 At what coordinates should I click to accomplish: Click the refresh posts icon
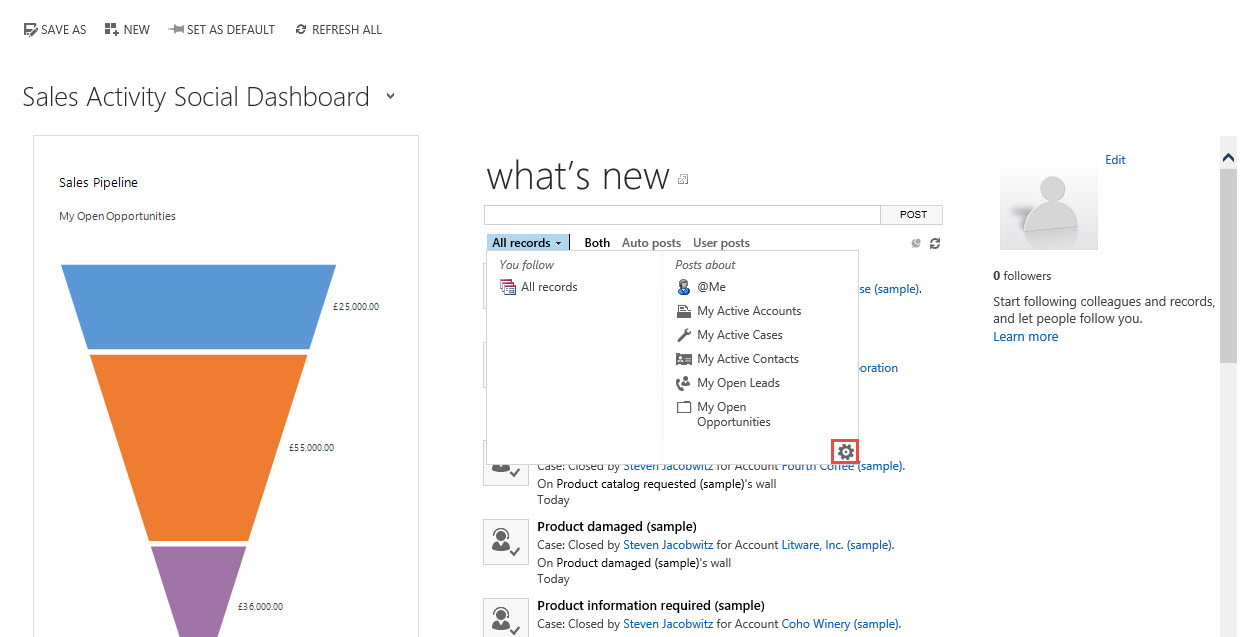point(935,243)
